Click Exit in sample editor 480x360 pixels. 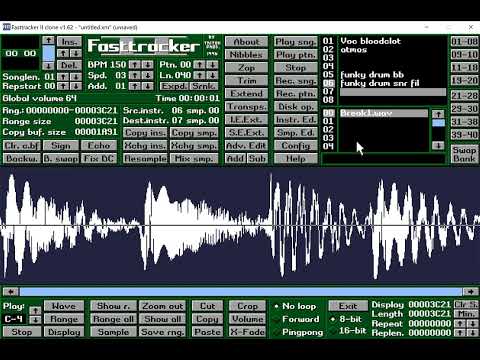(x=348, y=306)
